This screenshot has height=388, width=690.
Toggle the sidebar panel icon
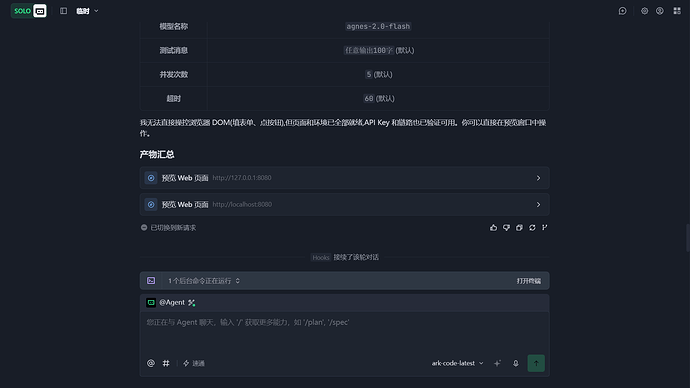[x=63, y=11]
